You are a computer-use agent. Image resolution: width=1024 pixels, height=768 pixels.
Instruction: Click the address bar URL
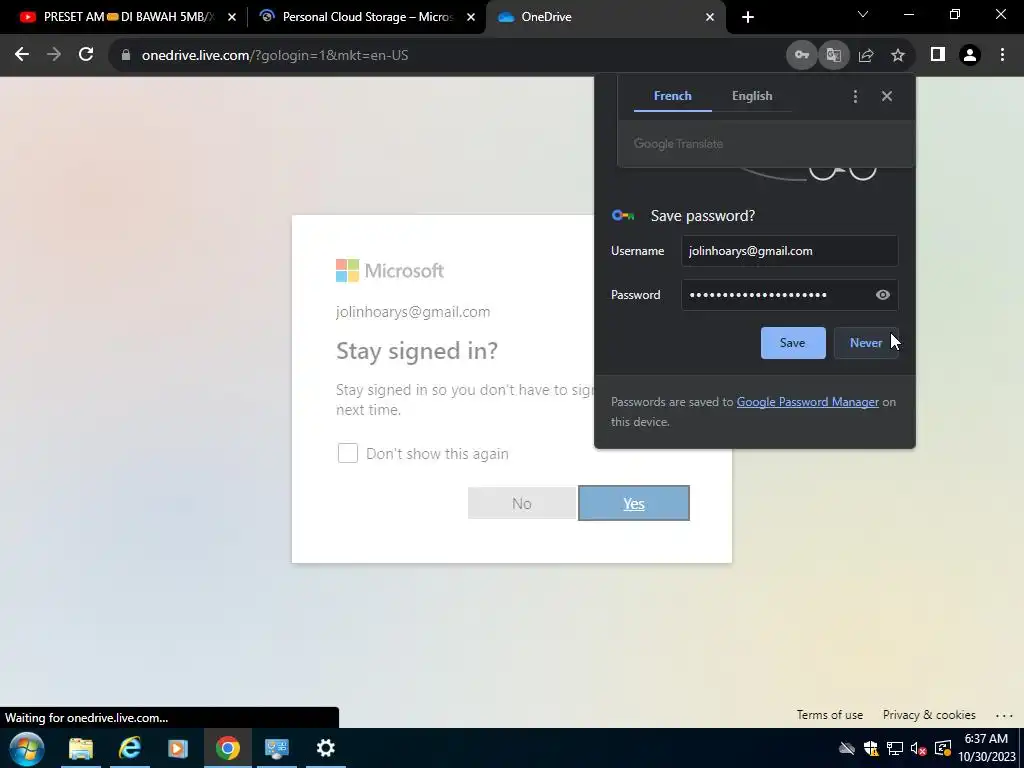[275, 56]
